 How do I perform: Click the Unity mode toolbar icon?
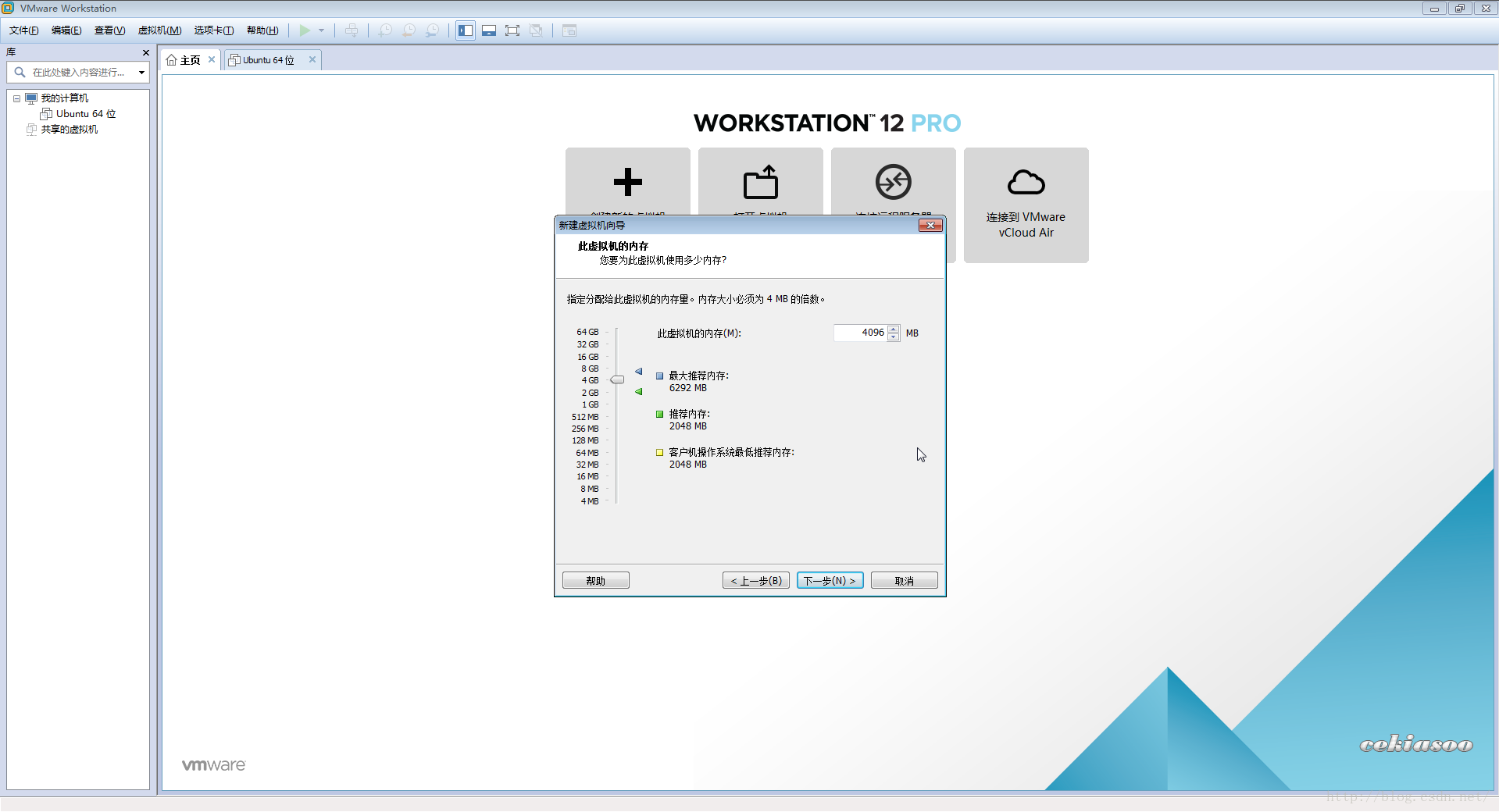pos(536,30)
